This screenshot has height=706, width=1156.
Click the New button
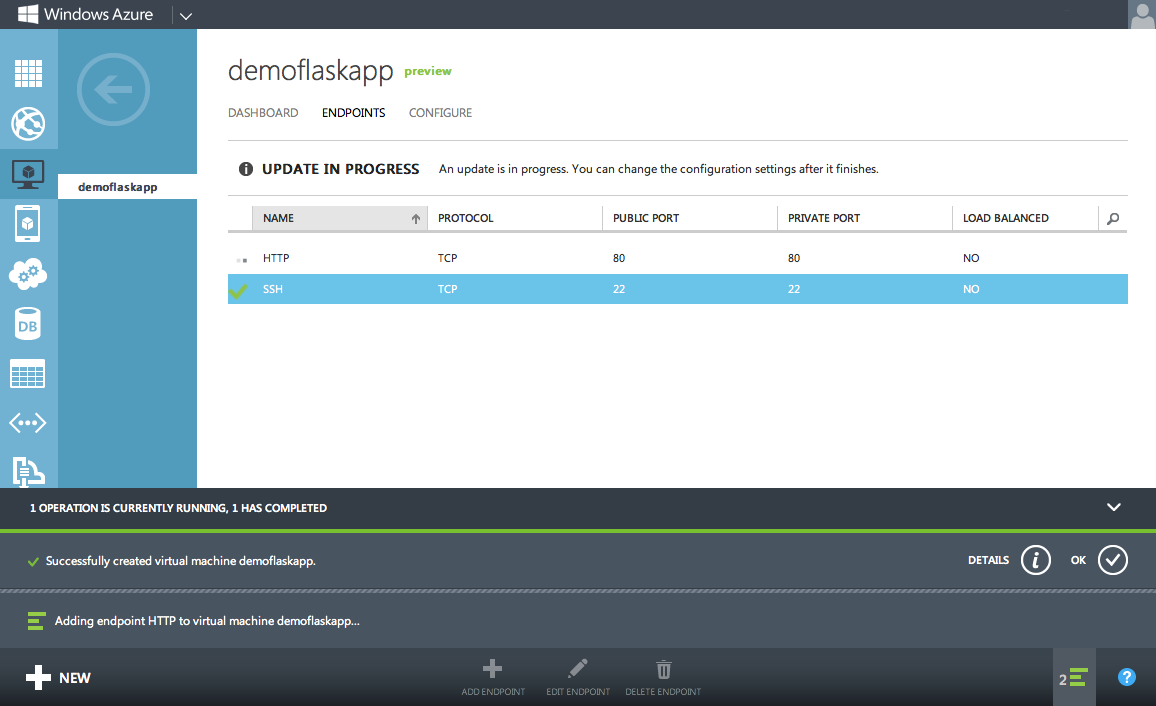[x=58, y=677]
